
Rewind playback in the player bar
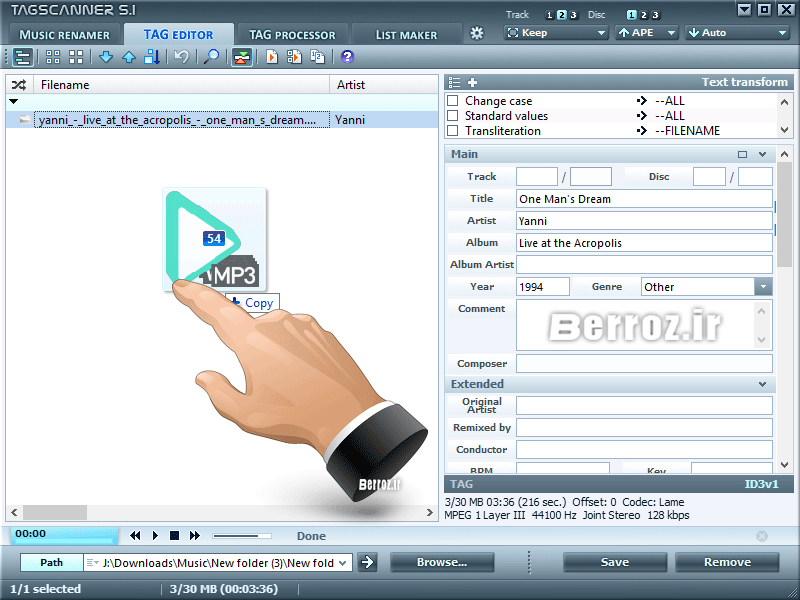coord(135,536)
